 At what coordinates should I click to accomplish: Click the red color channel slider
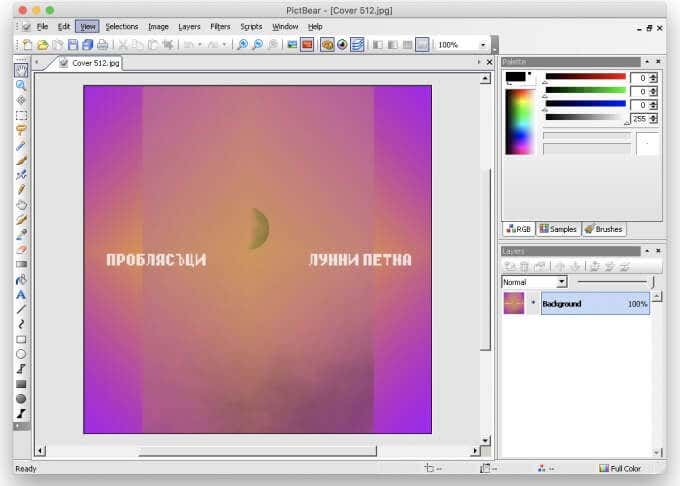585,77
